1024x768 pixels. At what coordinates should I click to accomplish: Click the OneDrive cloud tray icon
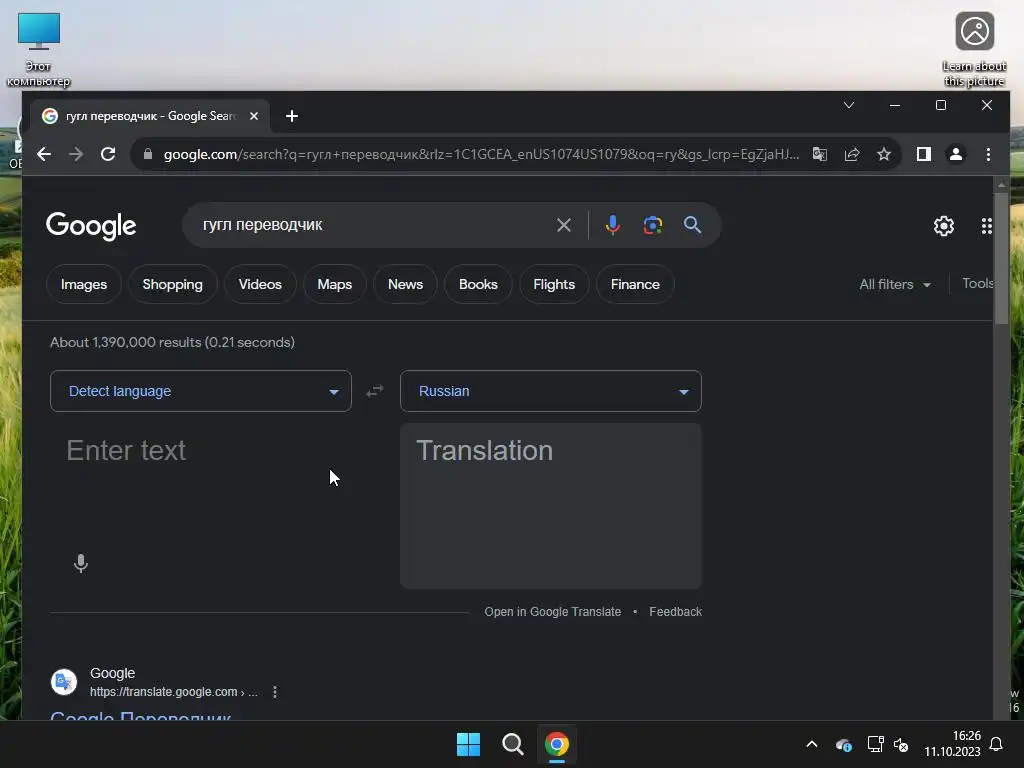[x=844, y=744]
